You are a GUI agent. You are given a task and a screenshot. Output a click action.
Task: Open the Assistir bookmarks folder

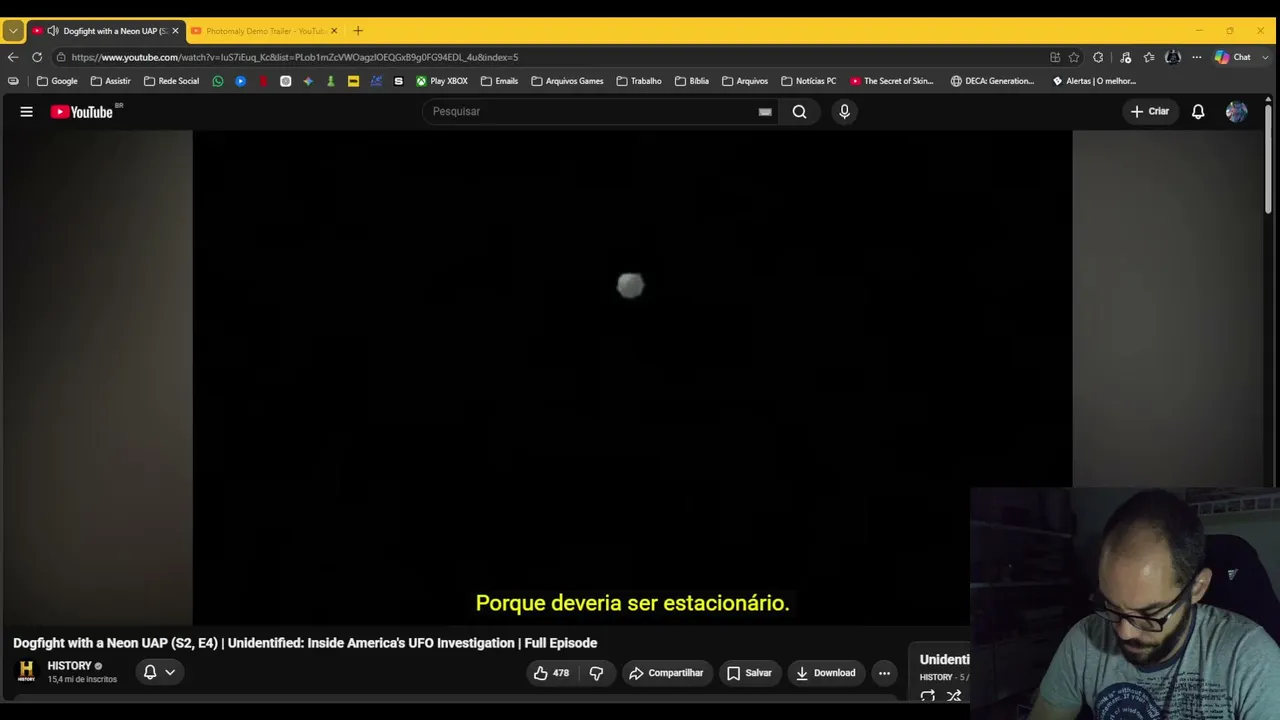tap(111, 81)
